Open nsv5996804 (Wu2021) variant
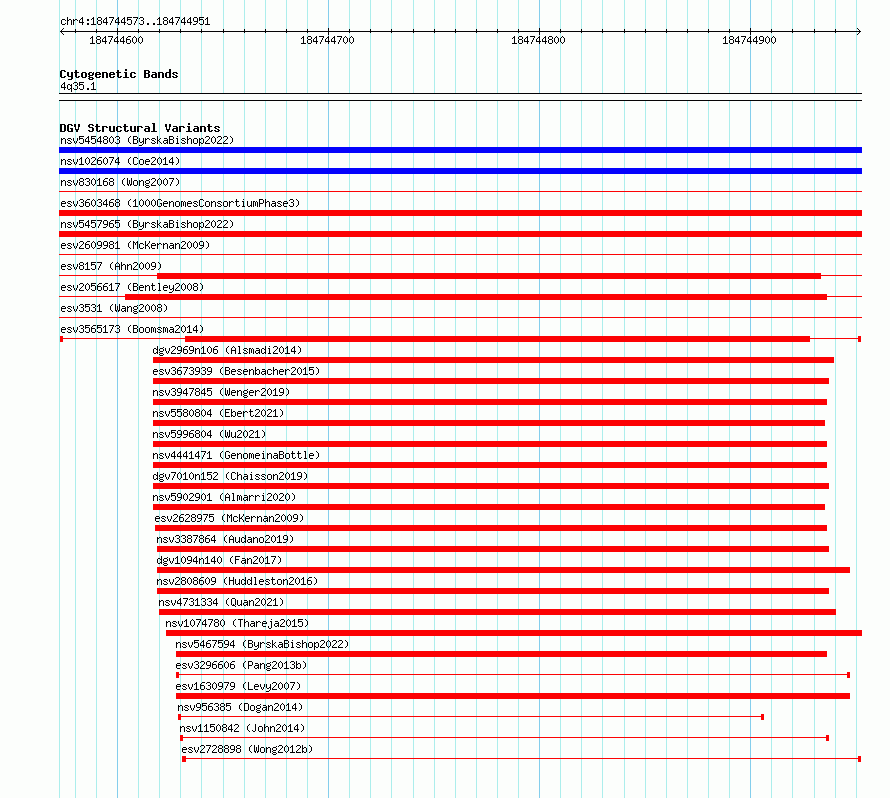The width and height of the screenshot is (890, 798). pyautogui.click(x=209, y=434)
